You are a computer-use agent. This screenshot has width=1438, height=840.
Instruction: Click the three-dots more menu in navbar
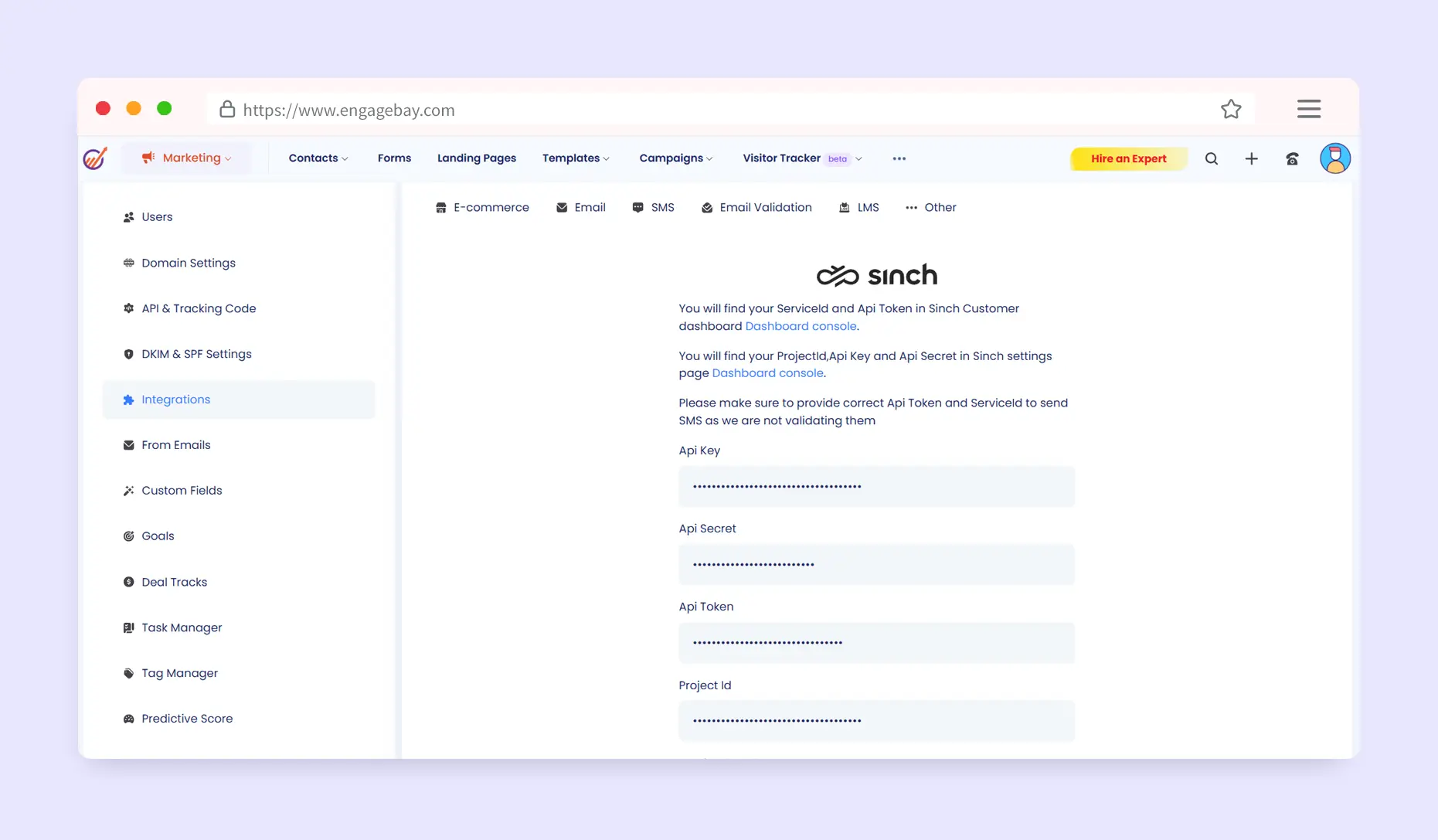pyautogui.click(x=899, y=158)
